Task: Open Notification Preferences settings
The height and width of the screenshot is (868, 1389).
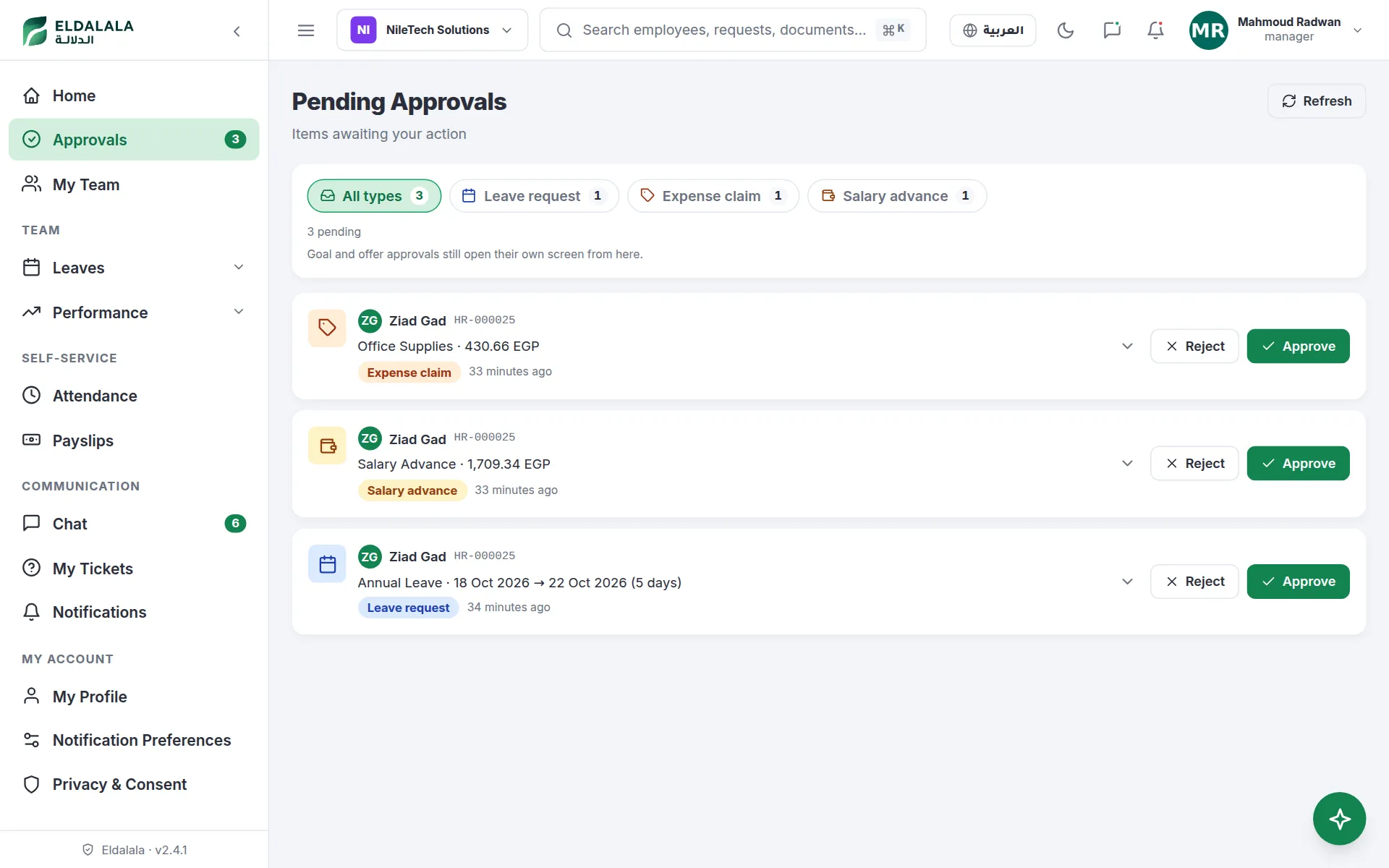Action: click(134, 740)
